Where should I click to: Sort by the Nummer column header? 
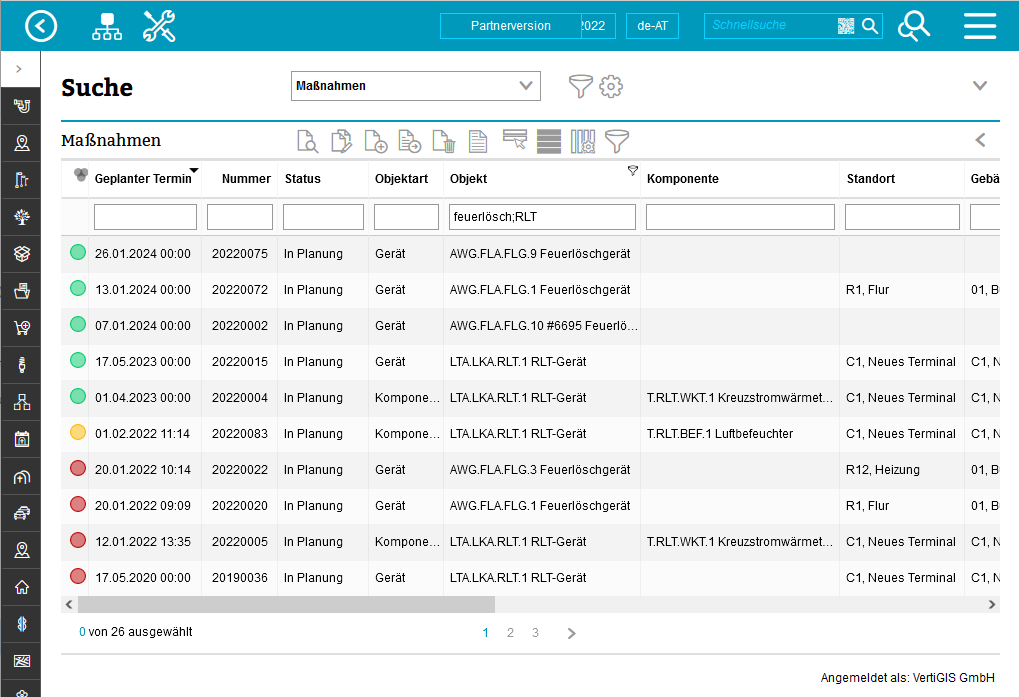coord(246,179)
